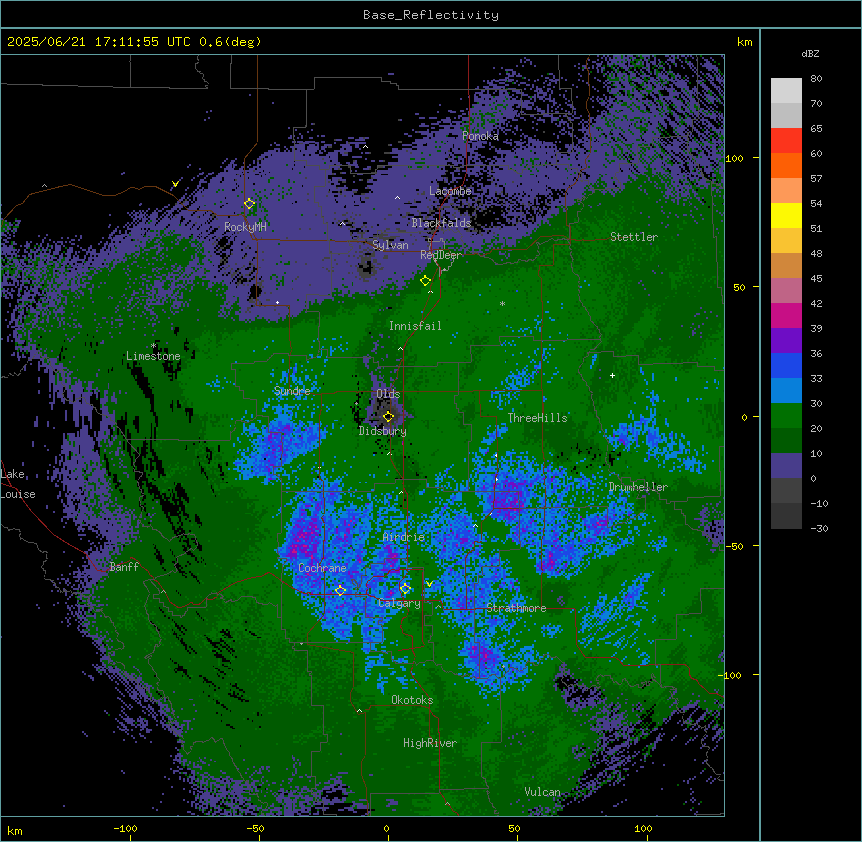Click the Strathmore city label

pyautogui.click(x=516, y=608)
